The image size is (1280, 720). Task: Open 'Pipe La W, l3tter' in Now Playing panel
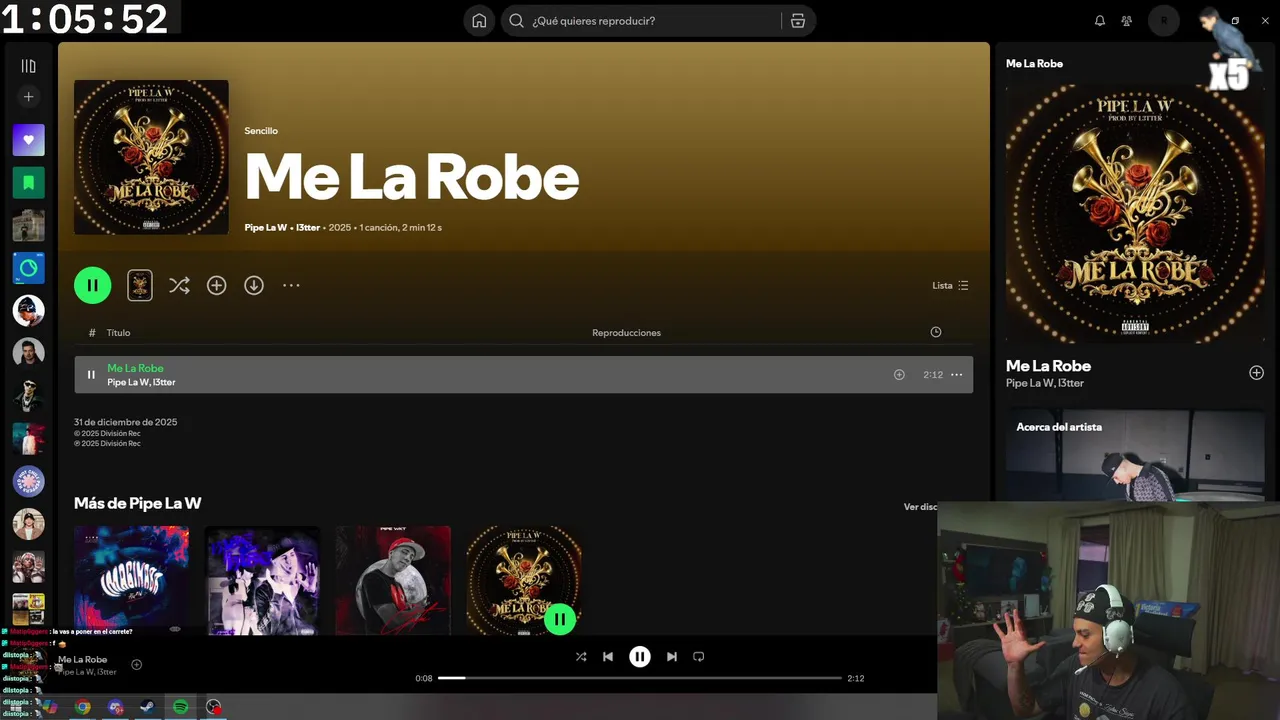click(x=1045, y=383)
